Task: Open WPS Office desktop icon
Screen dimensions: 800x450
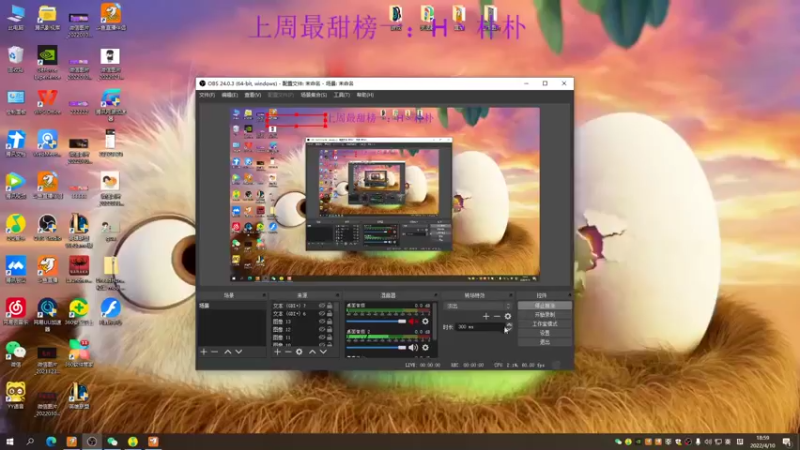Action: click(x=47, y=102)
